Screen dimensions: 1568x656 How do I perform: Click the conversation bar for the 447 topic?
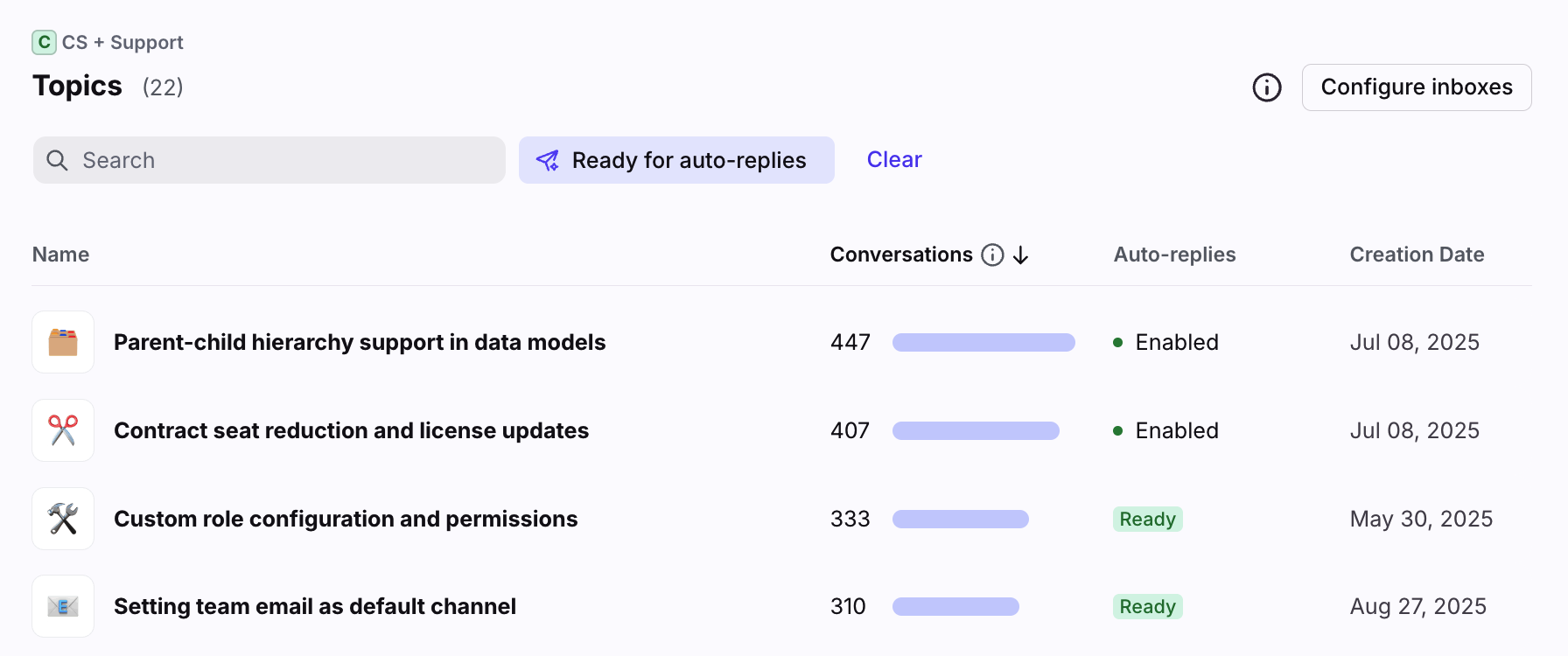pyautogui.click(x=983, y=342)
